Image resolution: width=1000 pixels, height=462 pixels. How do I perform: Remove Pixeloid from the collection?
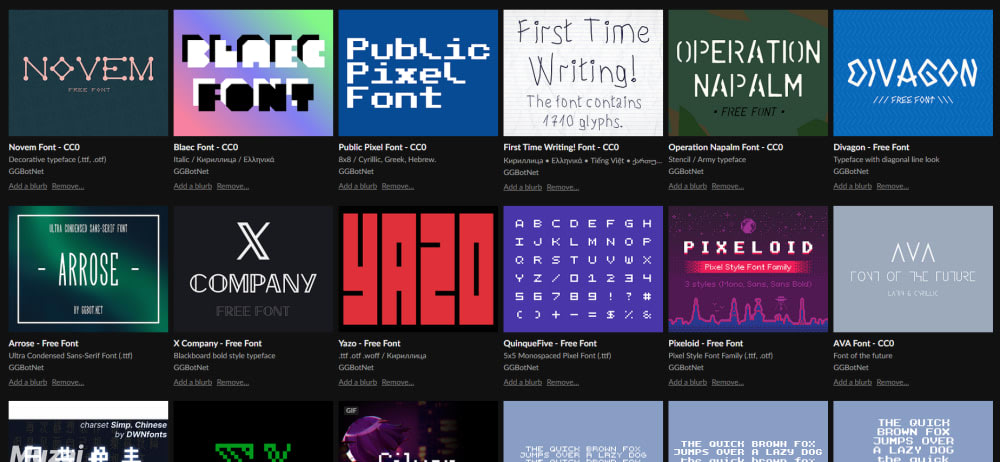coord(728,382)
